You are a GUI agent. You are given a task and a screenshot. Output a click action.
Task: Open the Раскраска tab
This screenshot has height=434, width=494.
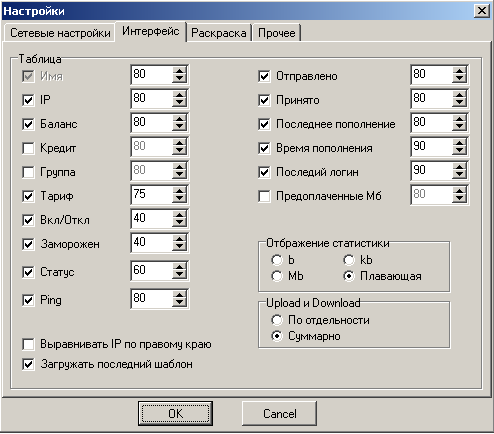[x=219, y=33]
